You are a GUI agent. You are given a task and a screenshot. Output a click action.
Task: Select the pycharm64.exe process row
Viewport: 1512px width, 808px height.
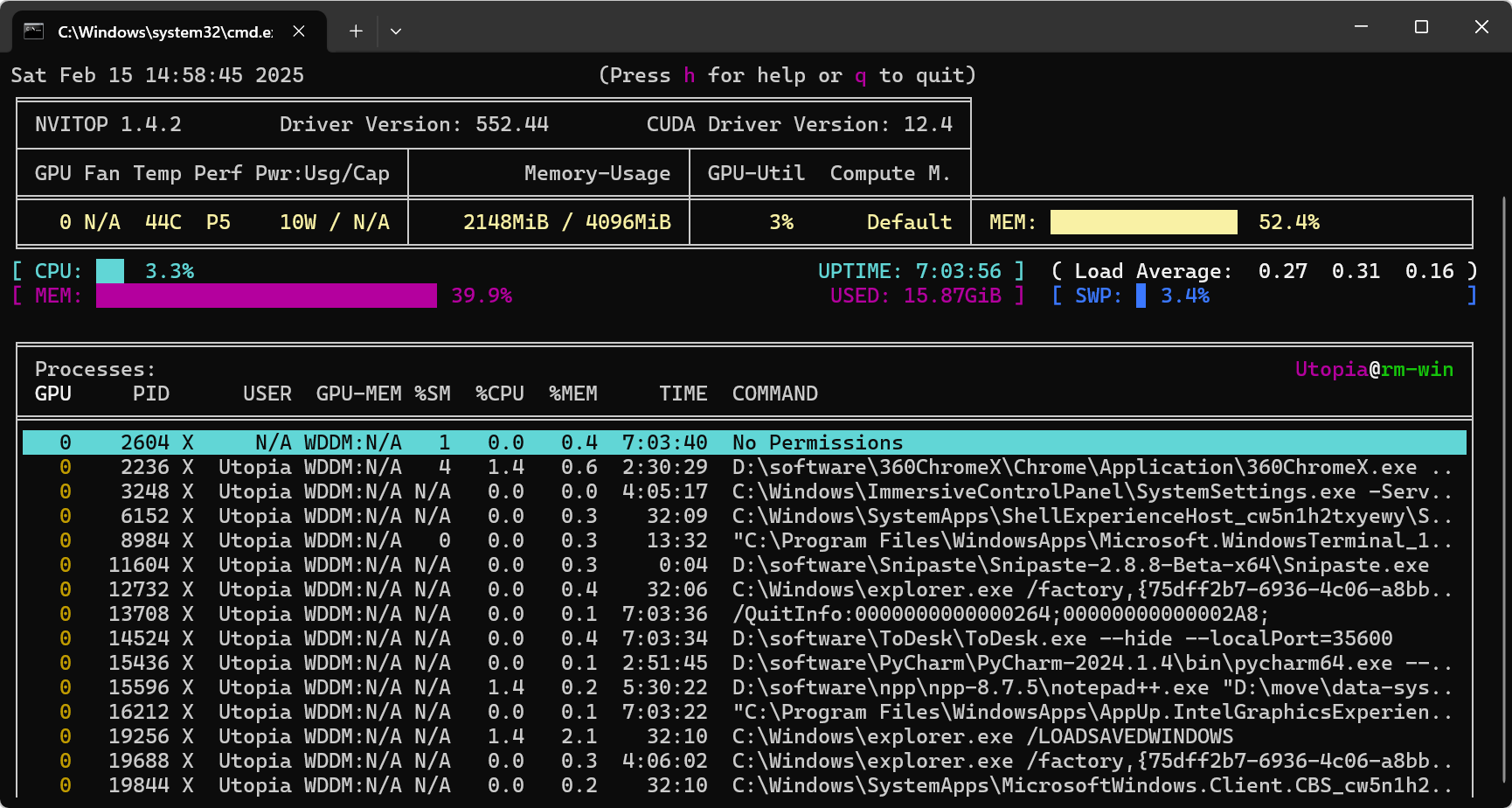point(745,663)
